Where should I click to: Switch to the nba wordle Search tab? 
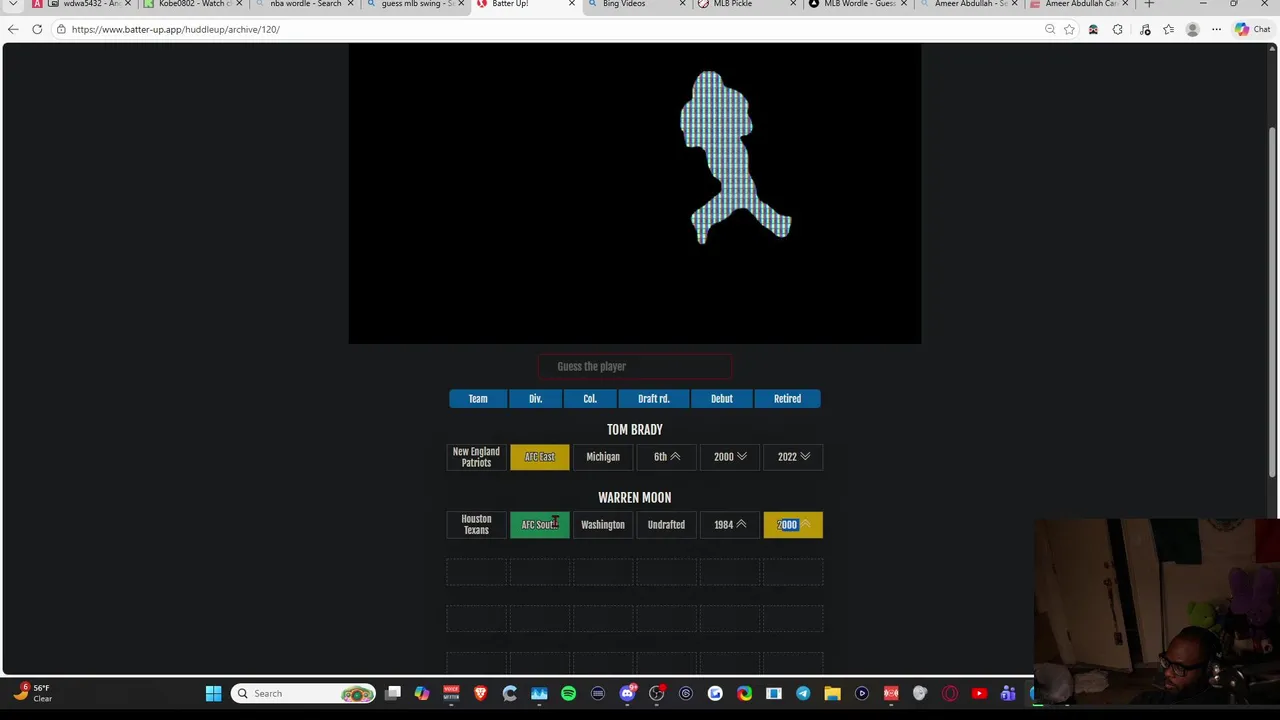pos(303,4)
